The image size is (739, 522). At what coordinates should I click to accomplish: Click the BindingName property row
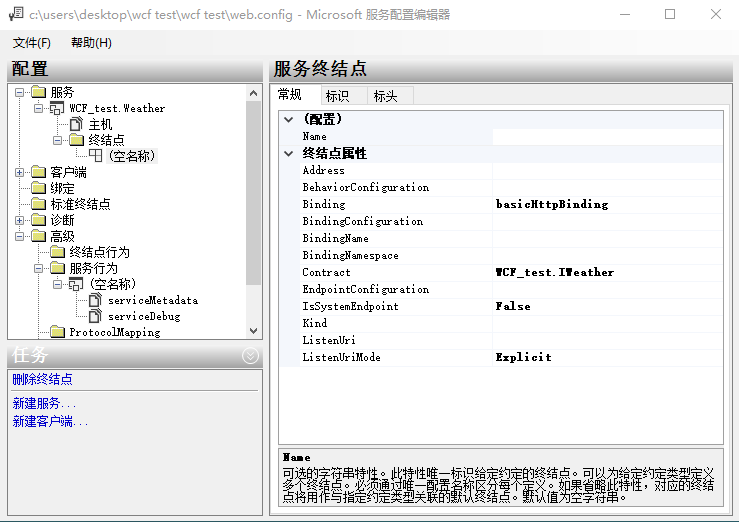[x=511, y=238]
